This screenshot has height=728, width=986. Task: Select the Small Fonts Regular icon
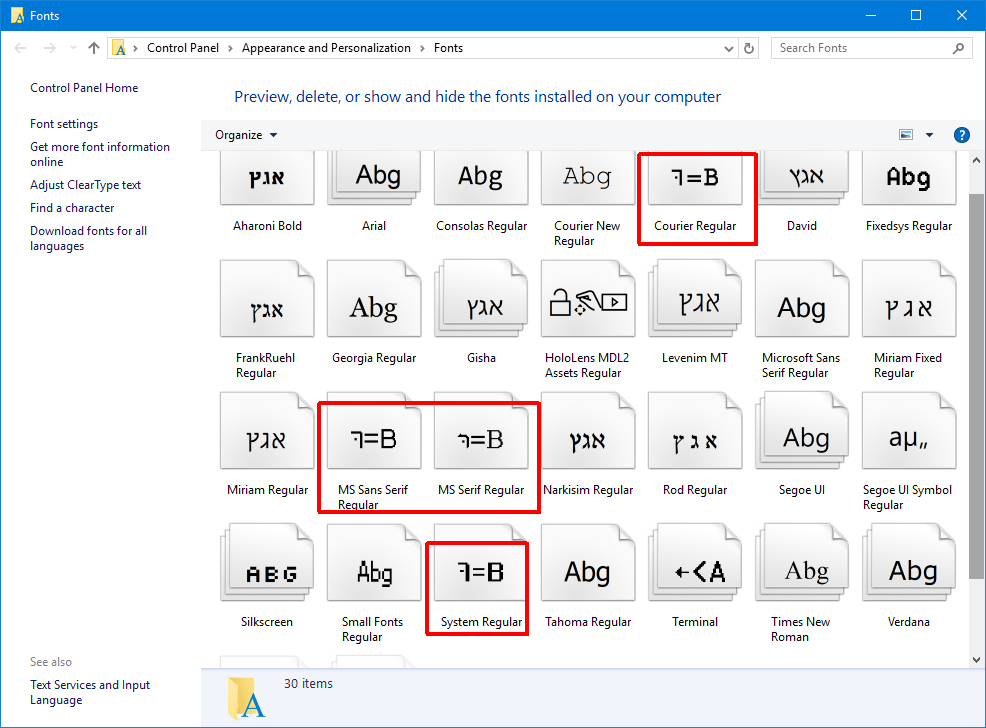pos(374,563)
